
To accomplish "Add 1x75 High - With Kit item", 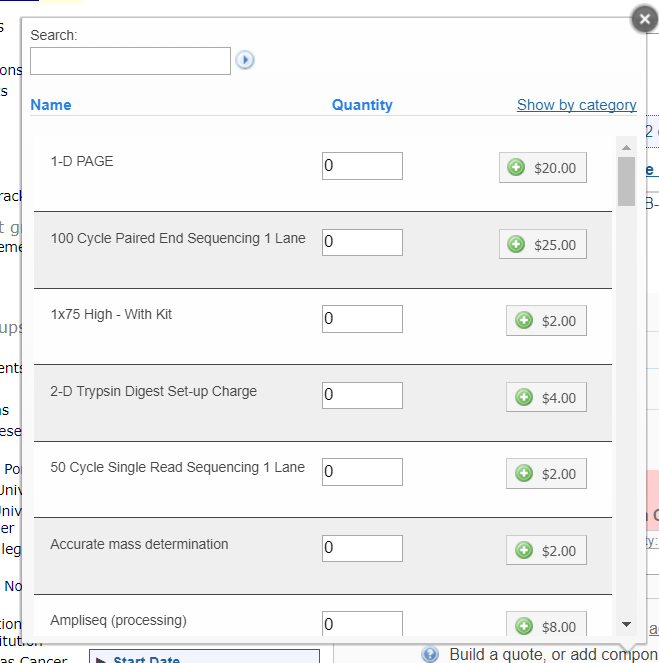I will 546,321.
